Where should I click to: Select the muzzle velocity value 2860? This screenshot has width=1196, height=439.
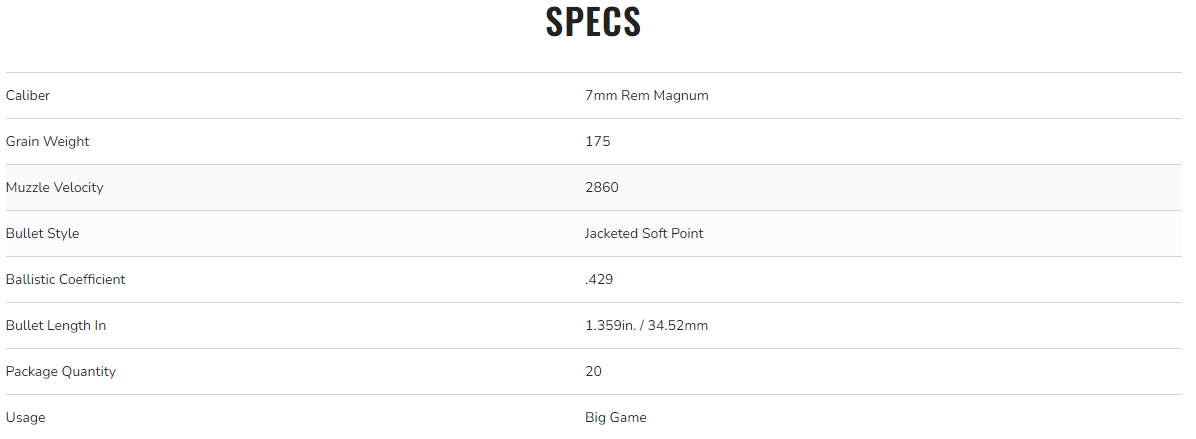point(601,188)
